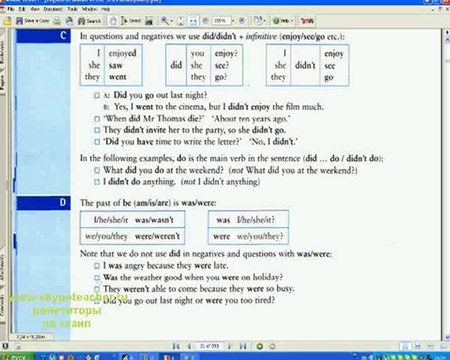Expand the zoom tool dropdown arrow
The image size is (450, 360).
point(172,21)
